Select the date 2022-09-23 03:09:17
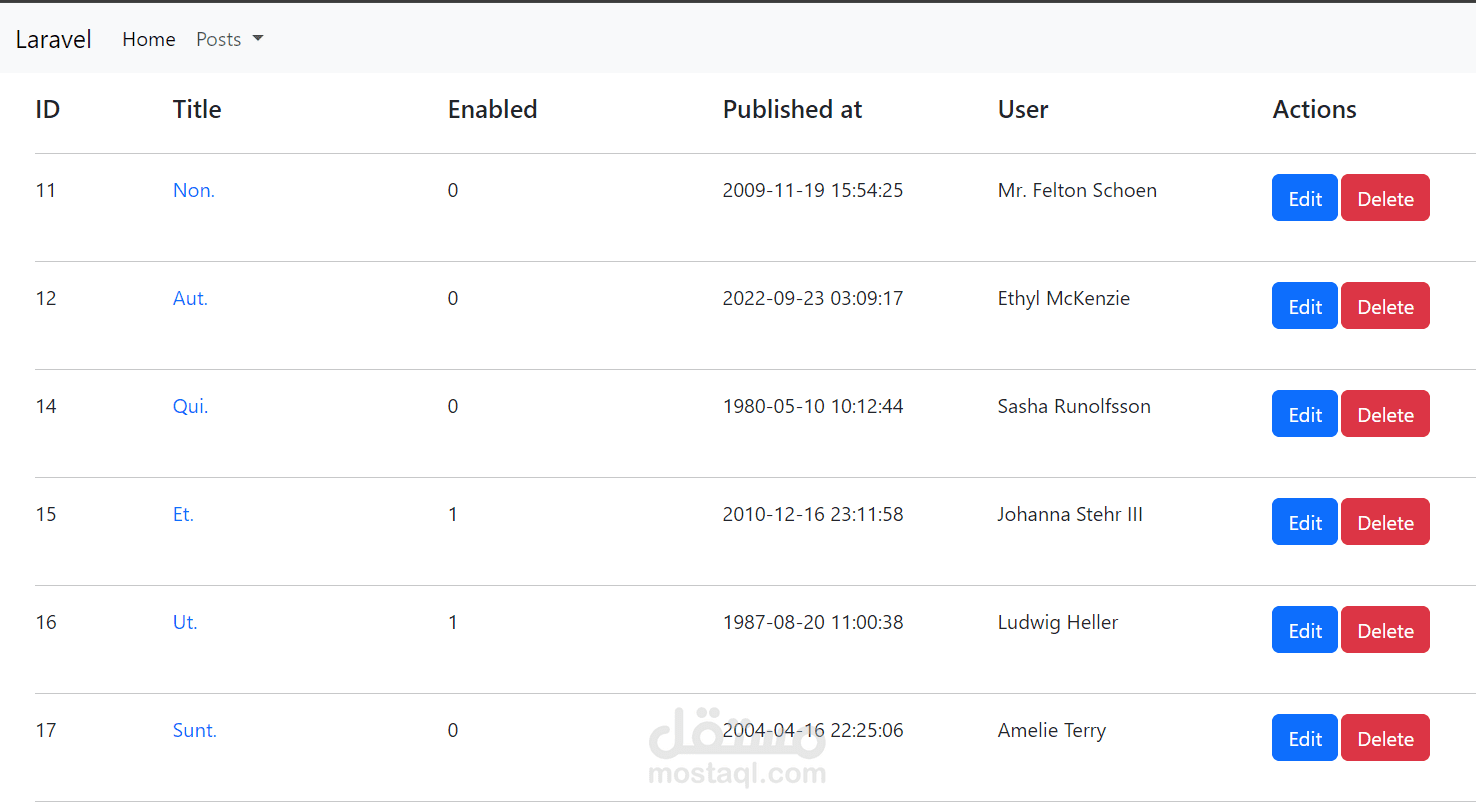Image resolution: width=1476 pixels, height=805 pixels. pyautogui.click(x=813, y=298)
